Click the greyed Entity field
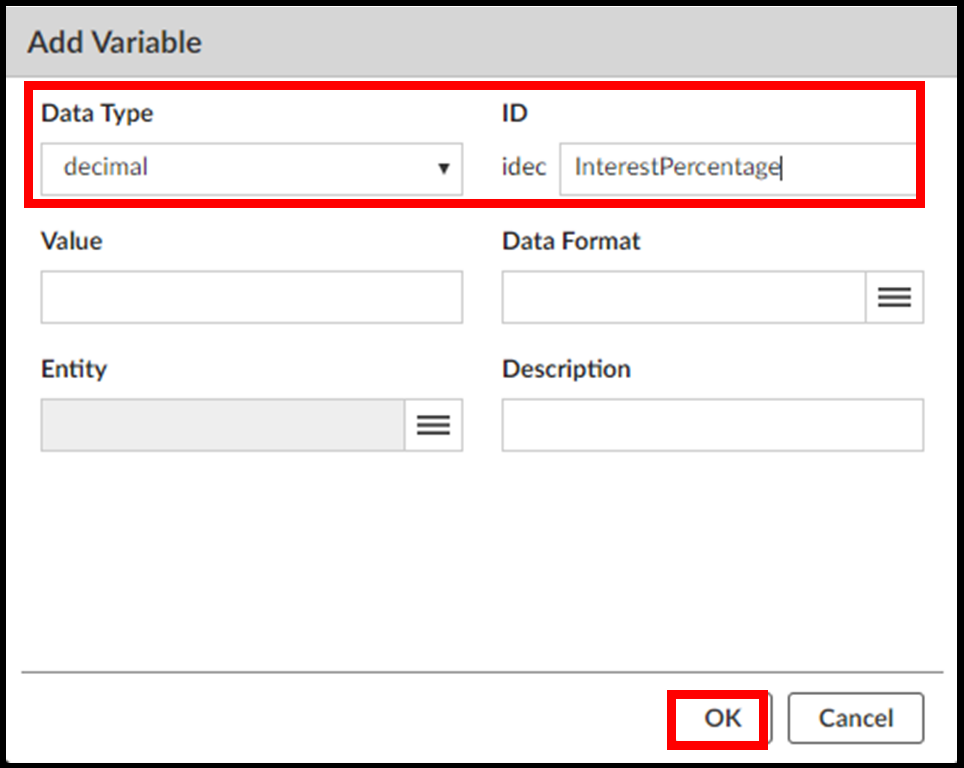This screenshot has width=964, height=768. point(222,425)
